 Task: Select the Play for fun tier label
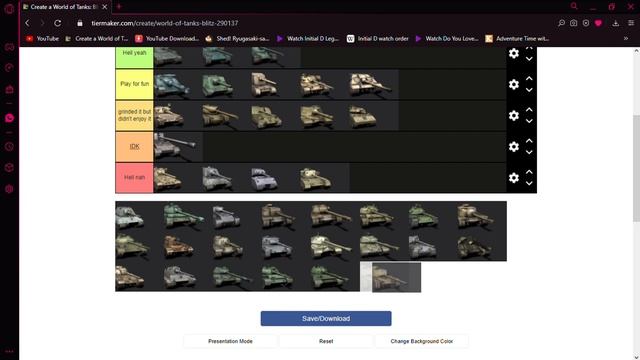click(134, 84)
